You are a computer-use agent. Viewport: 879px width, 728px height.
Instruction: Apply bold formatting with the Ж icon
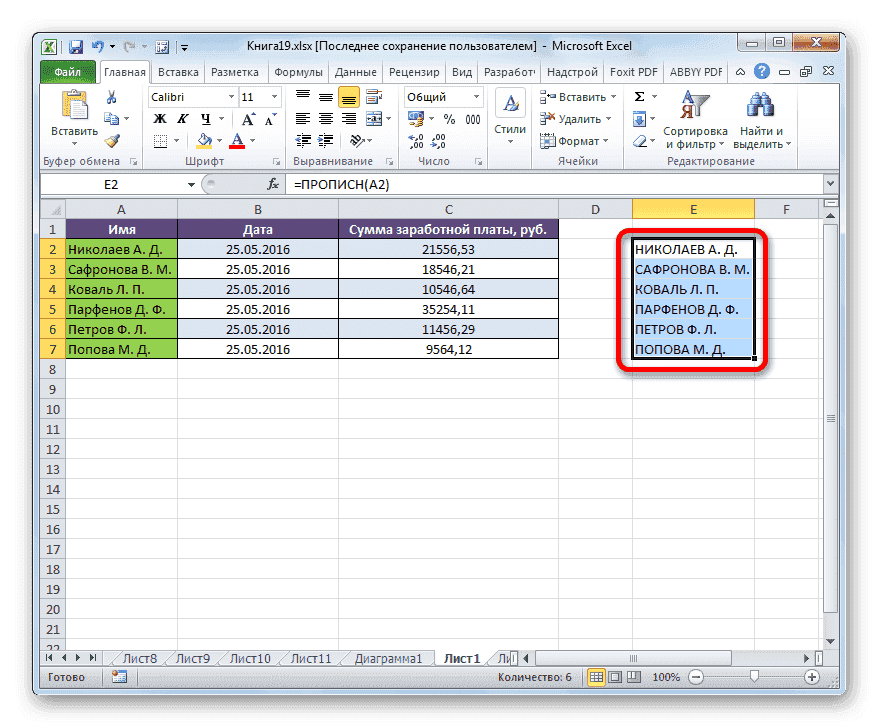click(159, 118)
